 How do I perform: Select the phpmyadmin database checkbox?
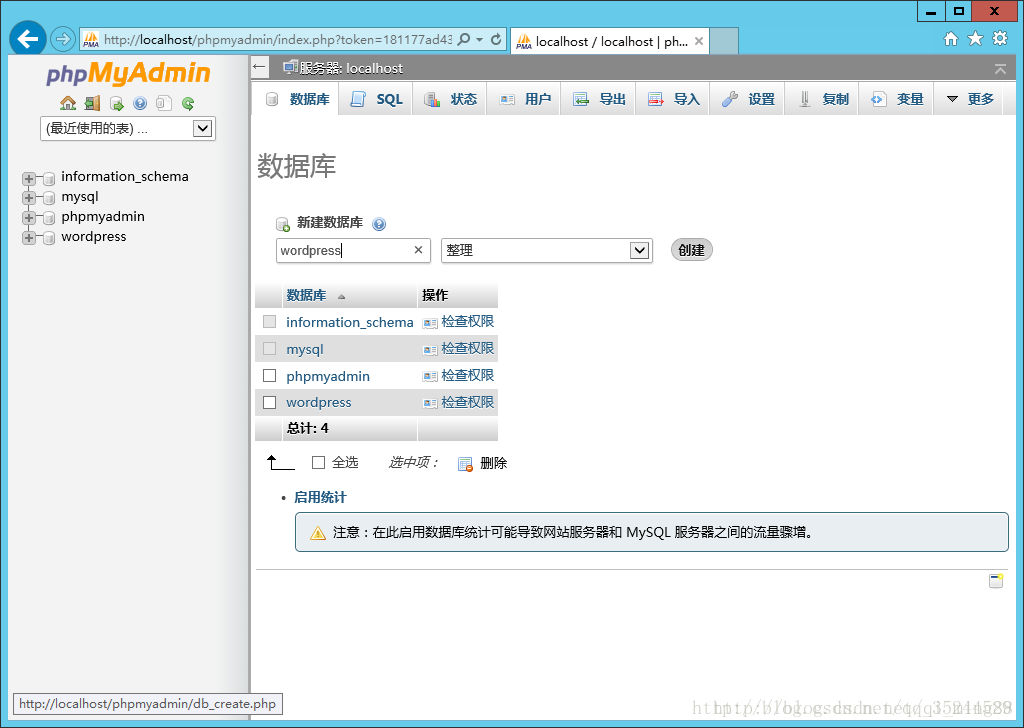click(267, 375)
